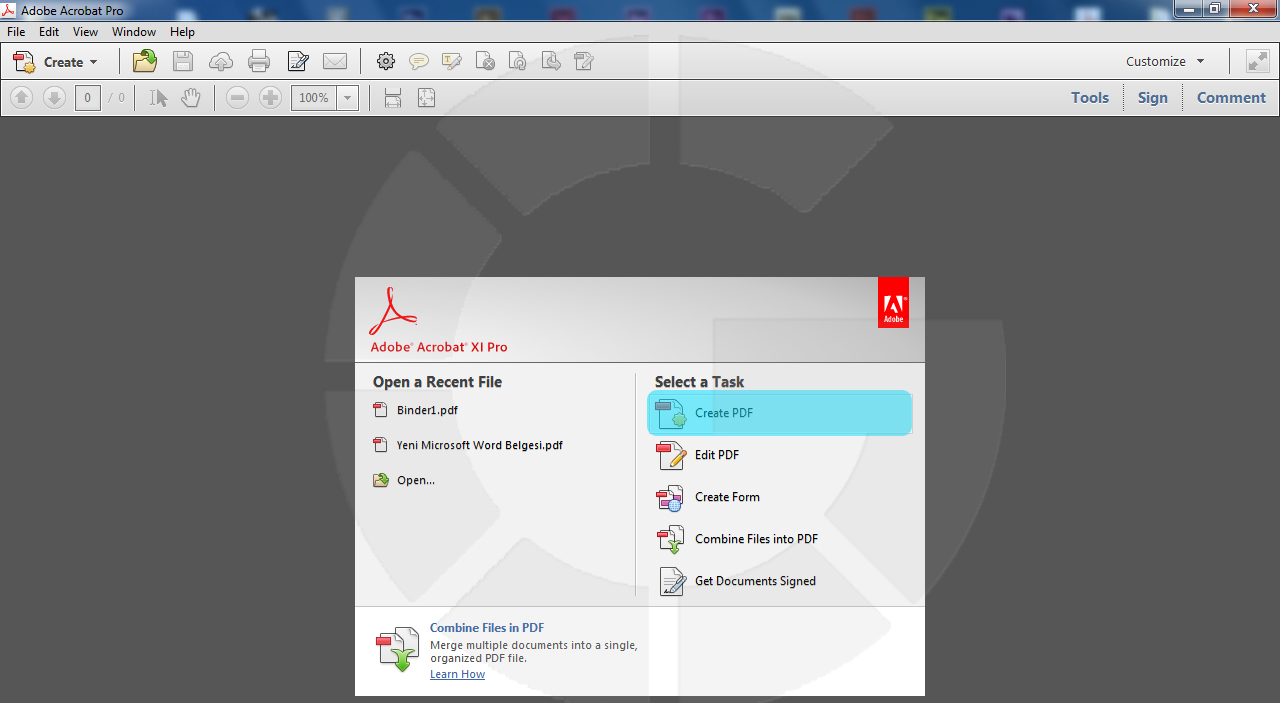1280x703 pixels.
Task: Click the extract page icon
Action: tap(551, 62)
